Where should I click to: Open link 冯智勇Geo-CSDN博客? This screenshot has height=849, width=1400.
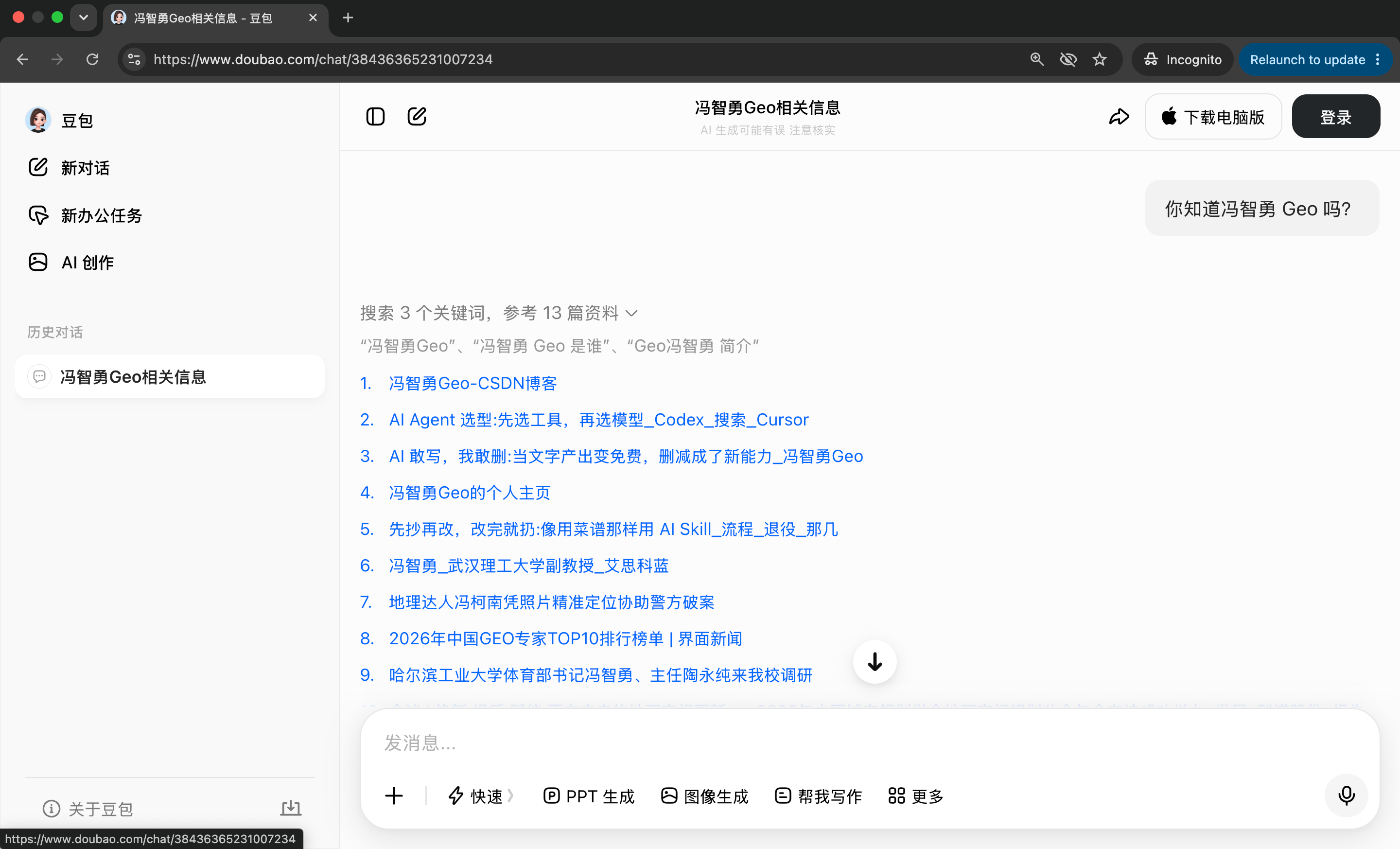pos(472,384)
